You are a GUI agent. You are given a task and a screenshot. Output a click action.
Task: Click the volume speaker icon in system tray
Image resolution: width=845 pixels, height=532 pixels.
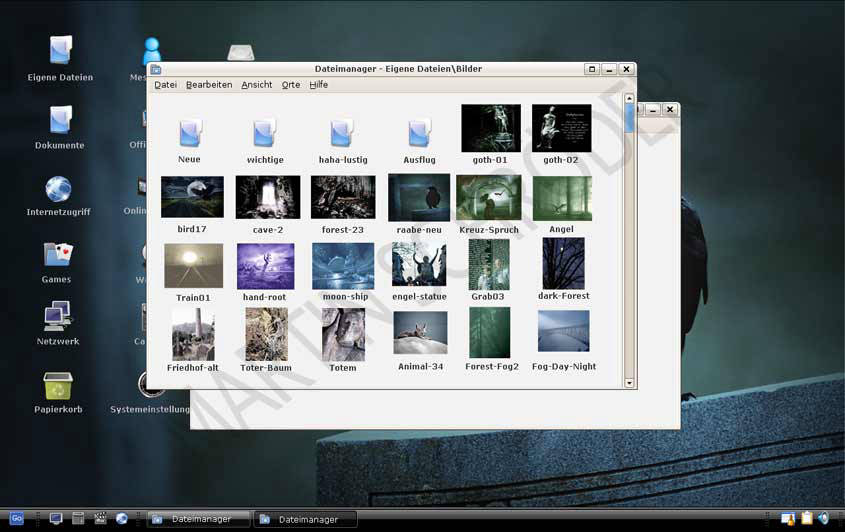(x=824, y=518)
